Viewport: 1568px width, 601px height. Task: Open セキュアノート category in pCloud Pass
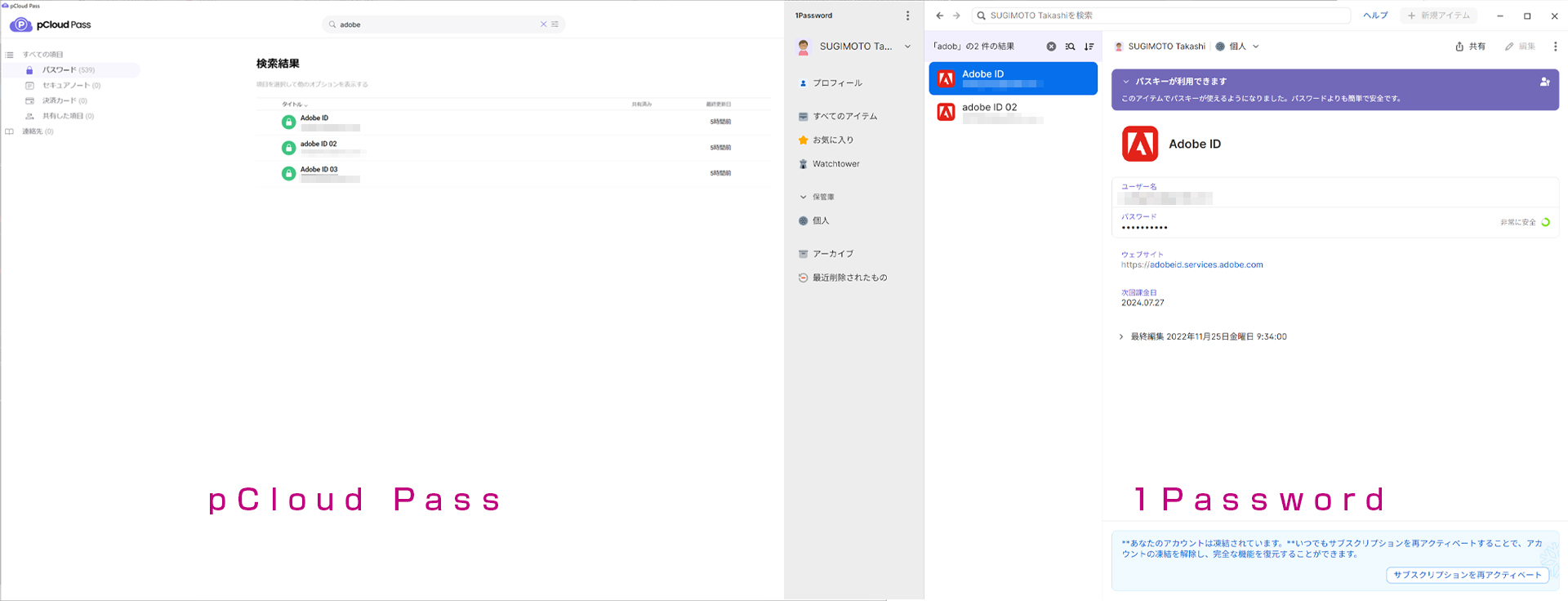[x=71, y=86]
